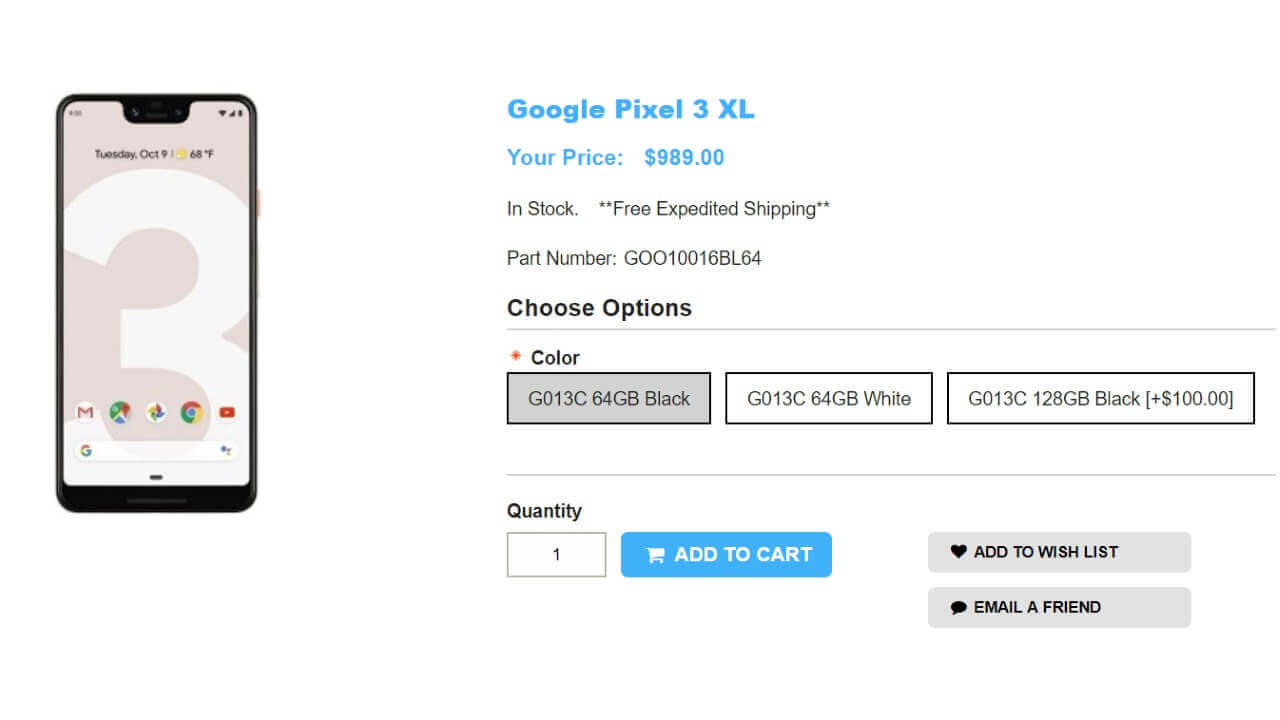This screenshot has width=1280, height=720.
Task: Click the Gmail icon on the phone screen
Action: (86, 412)
